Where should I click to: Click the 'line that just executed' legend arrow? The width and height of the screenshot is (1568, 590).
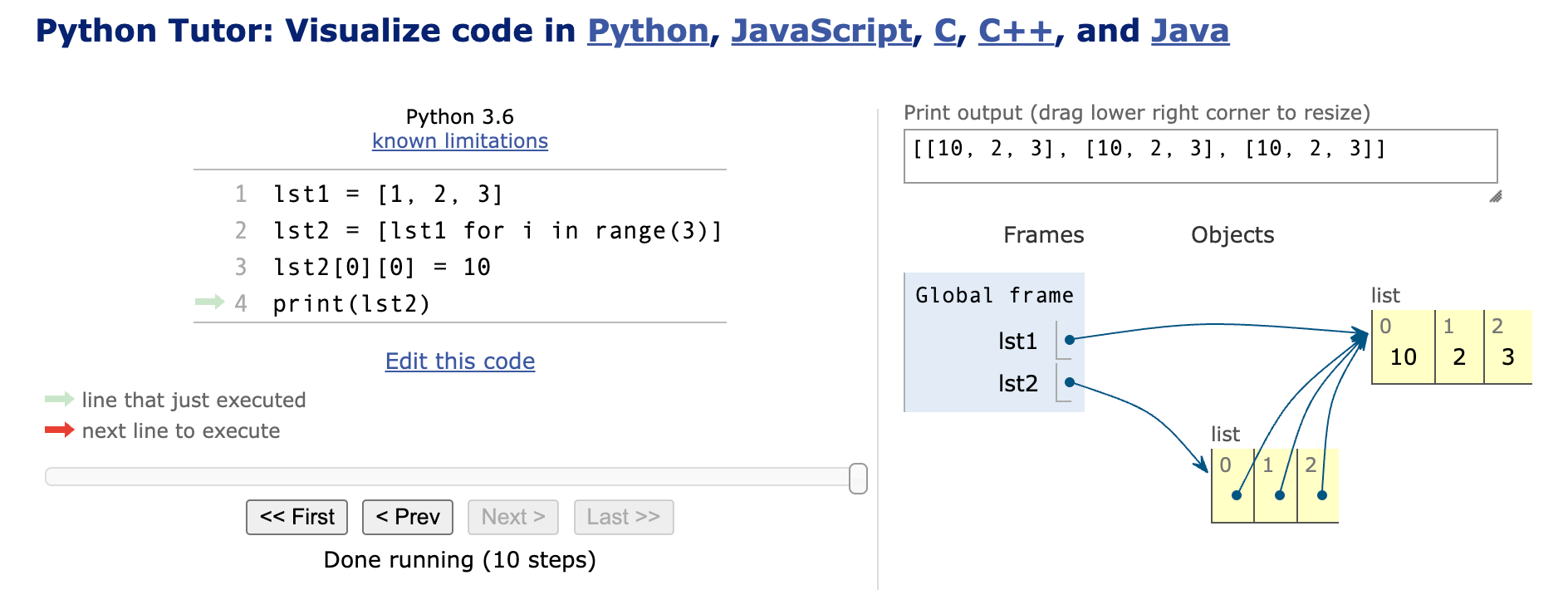click(59, 400)
